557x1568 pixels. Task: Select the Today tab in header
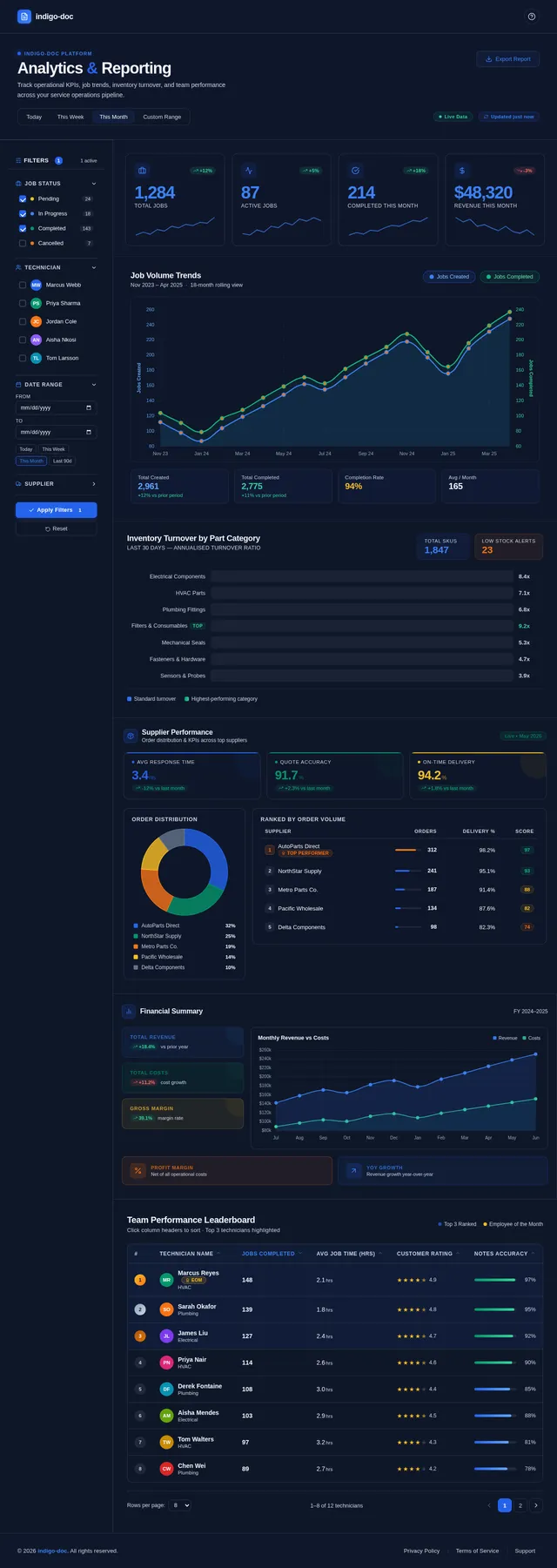[x=34, y=117]
